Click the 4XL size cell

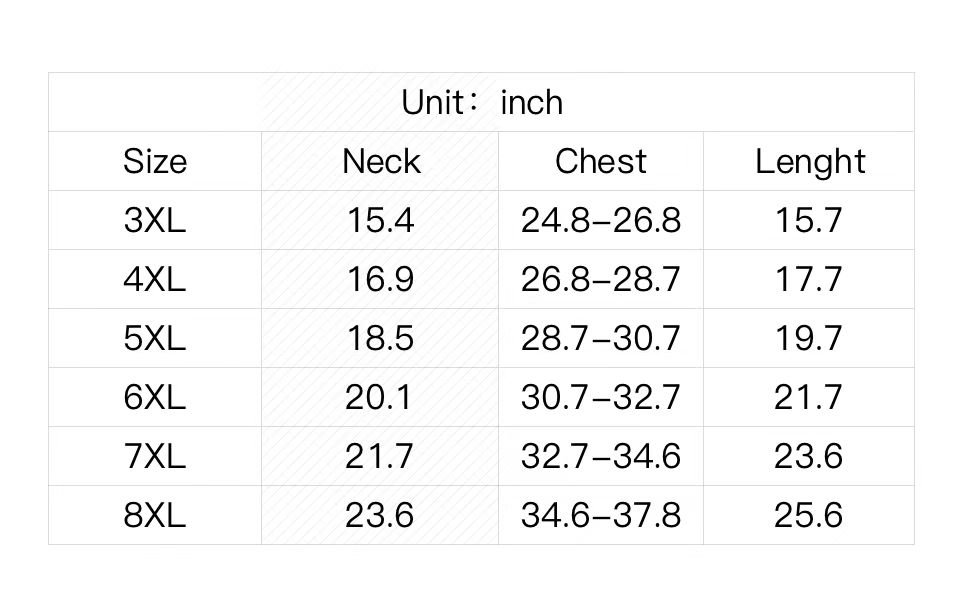pyautogui.click(x=155, y=279)
